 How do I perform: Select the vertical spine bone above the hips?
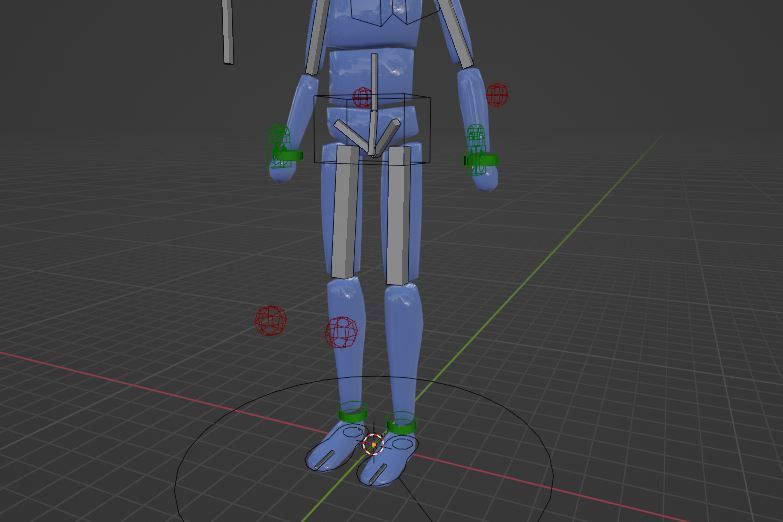[374, 82]
